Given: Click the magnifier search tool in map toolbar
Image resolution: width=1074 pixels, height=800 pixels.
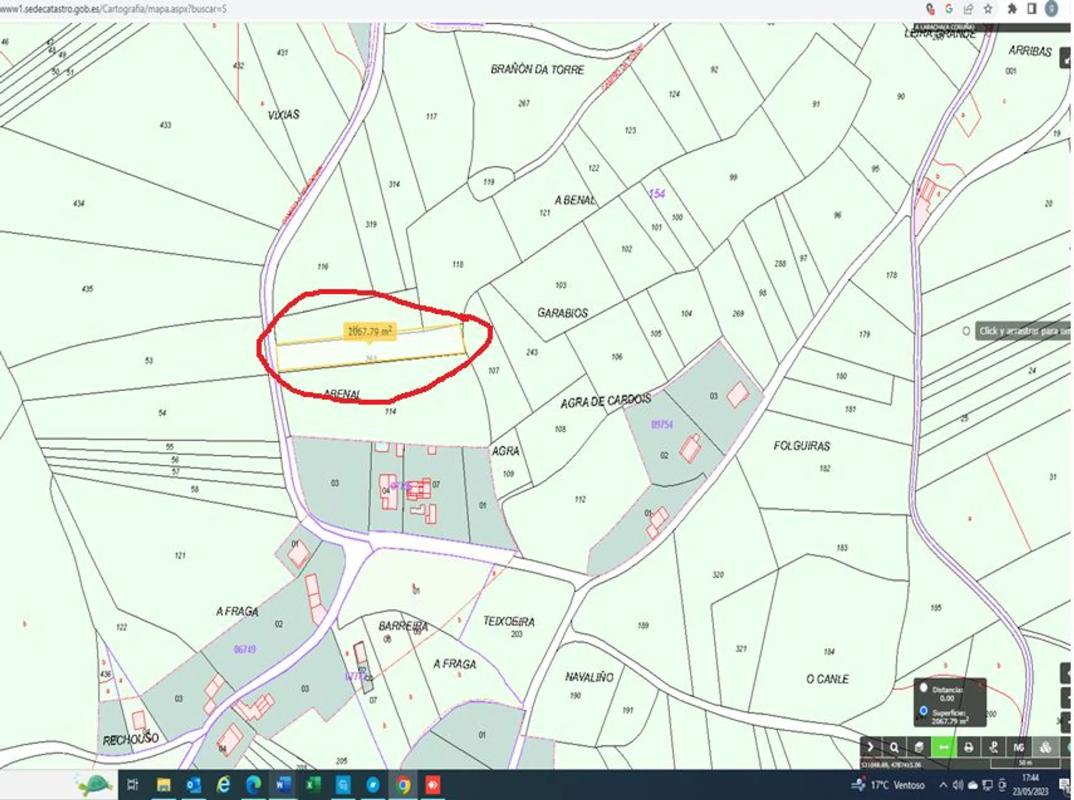Looking at the screenshot, I should [x=895, y=747].
